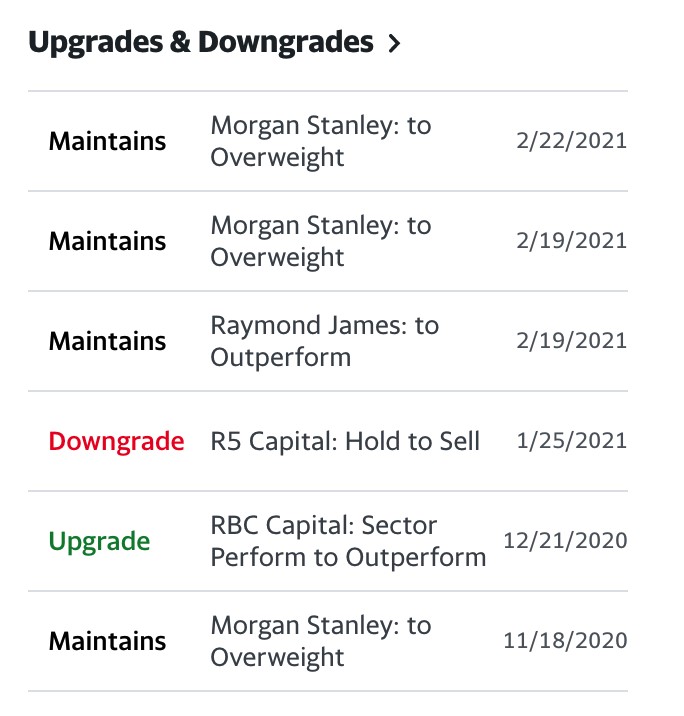Click the 2/22/2021 date
Screen dimensions: 684x716
(x=572, y=141)
